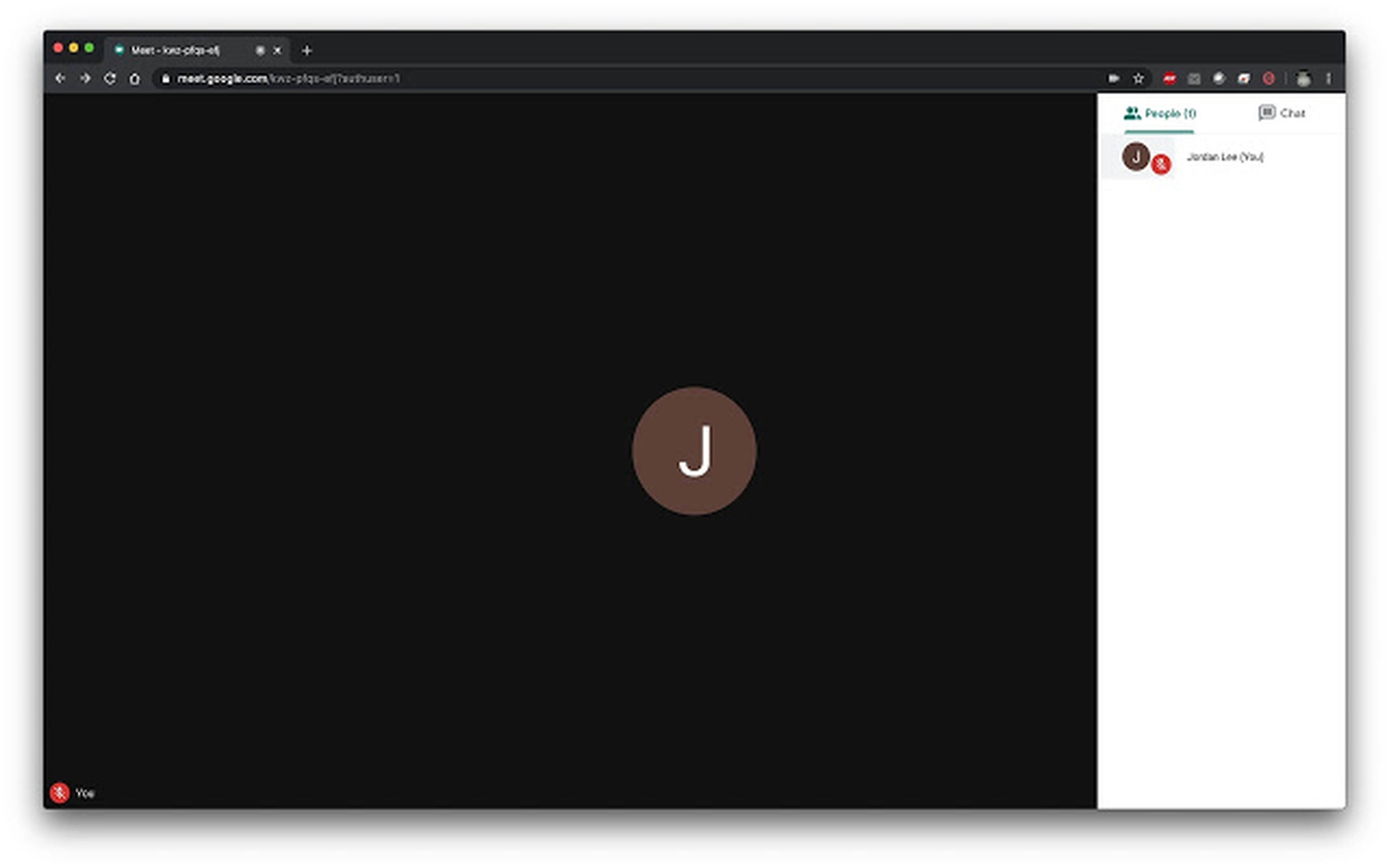Click the muted mic icon beside Jordan Lee
This screenshot has width=1389, height=868.
coord(1160,165)
